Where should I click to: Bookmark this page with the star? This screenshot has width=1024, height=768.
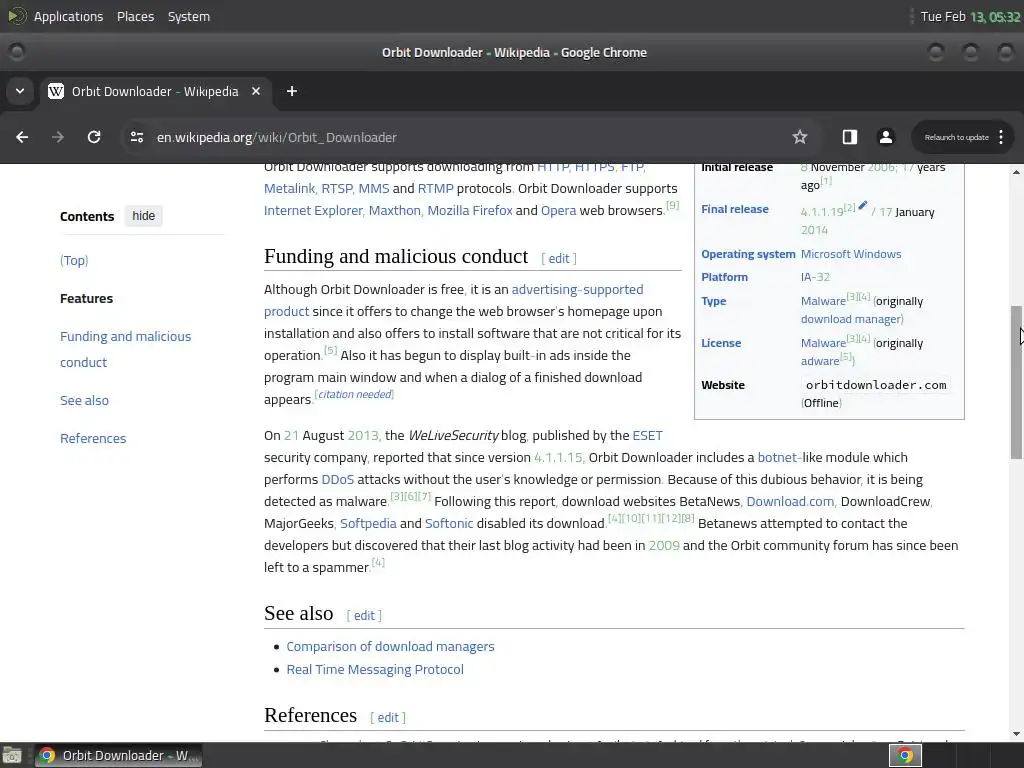click(x=799, y=137)
